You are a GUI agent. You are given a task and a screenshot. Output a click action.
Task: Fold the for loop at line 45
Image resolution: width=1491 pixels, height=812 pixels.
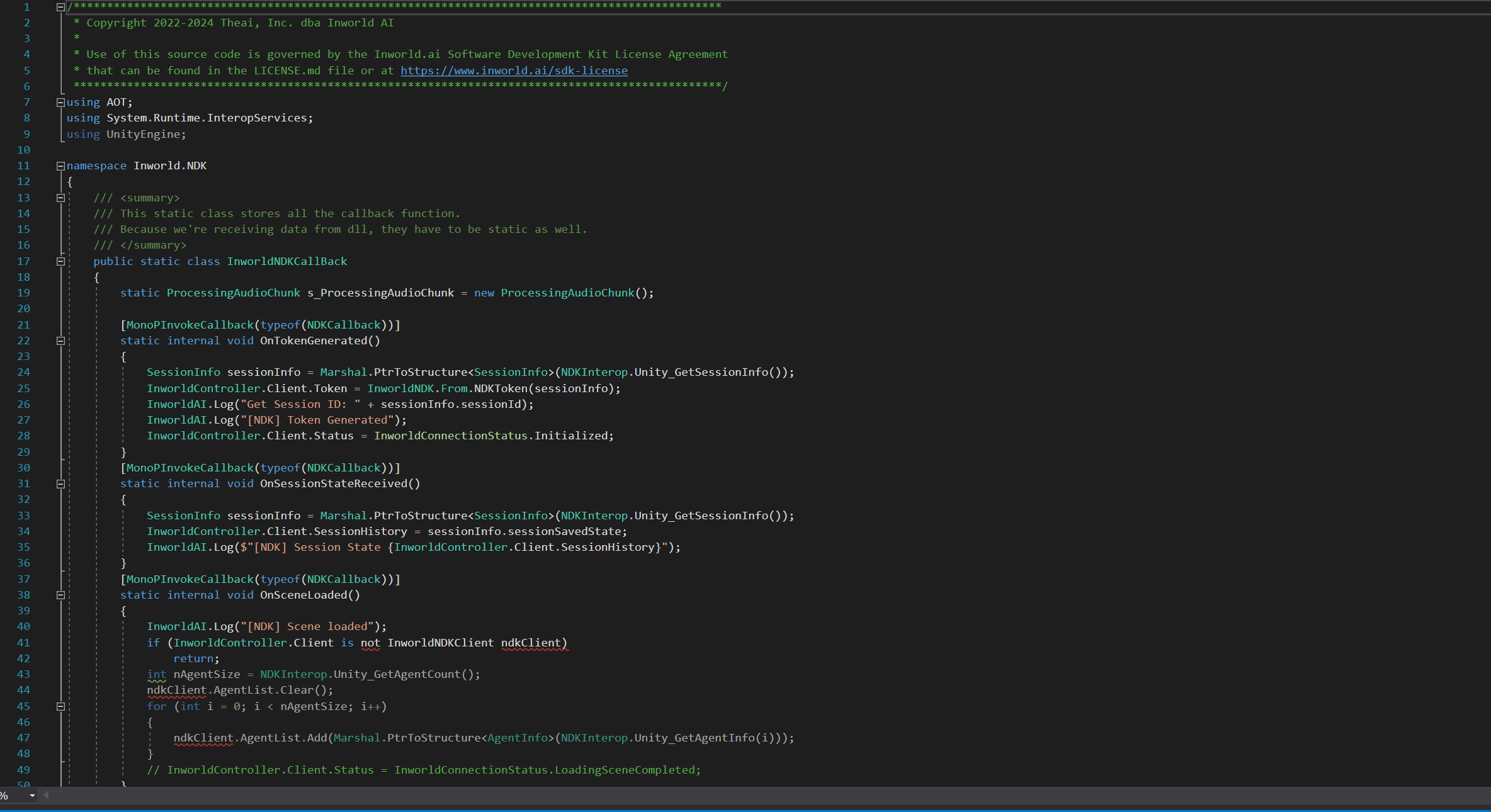click(60, 706)
